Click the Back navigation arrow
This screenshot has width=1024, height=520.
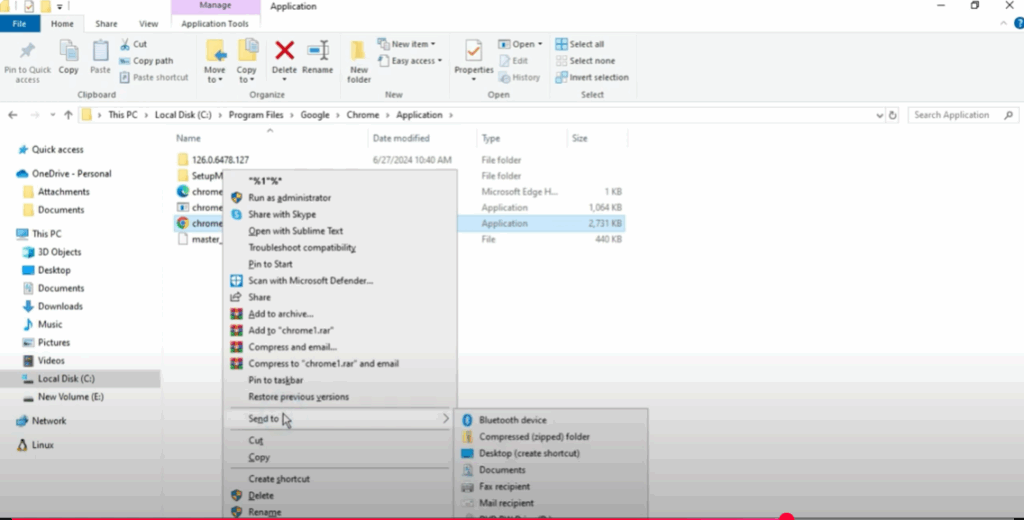(x=13, y=115)
